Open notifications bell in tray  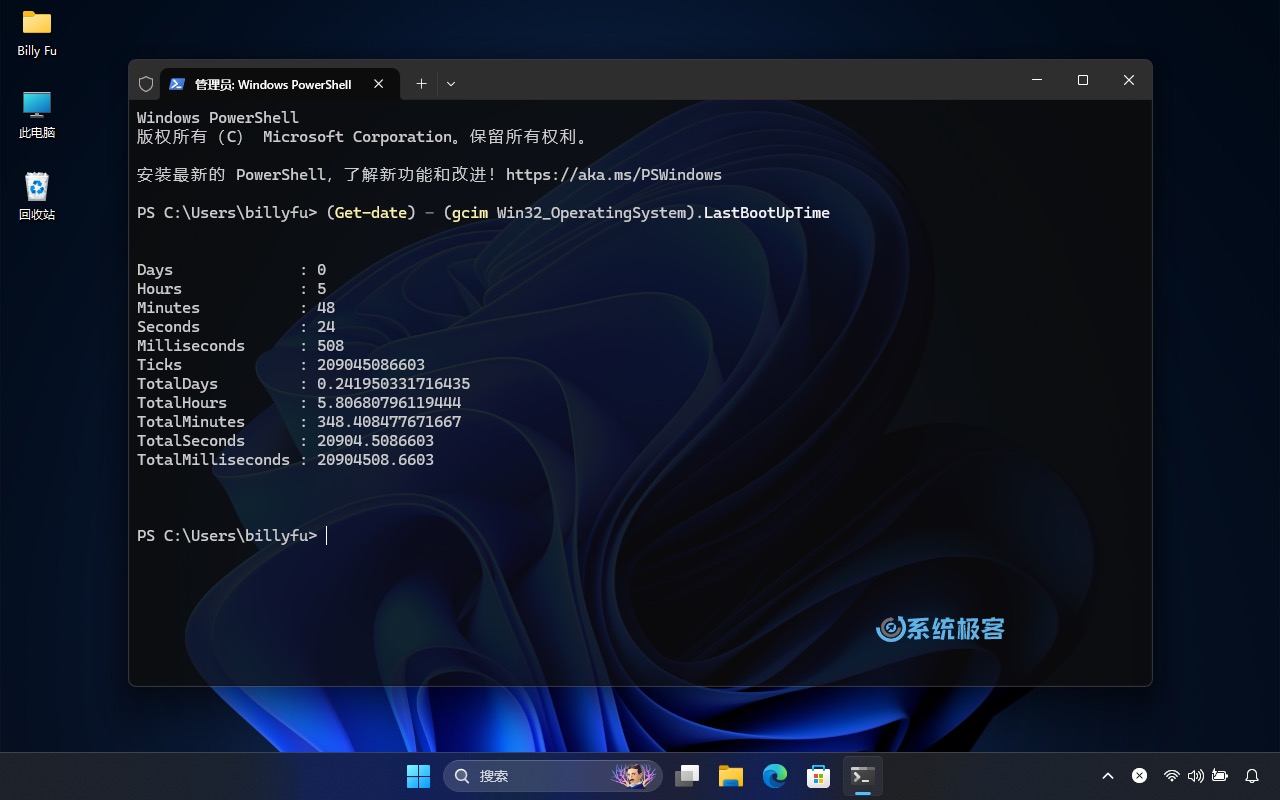[x=1252, y=776]
